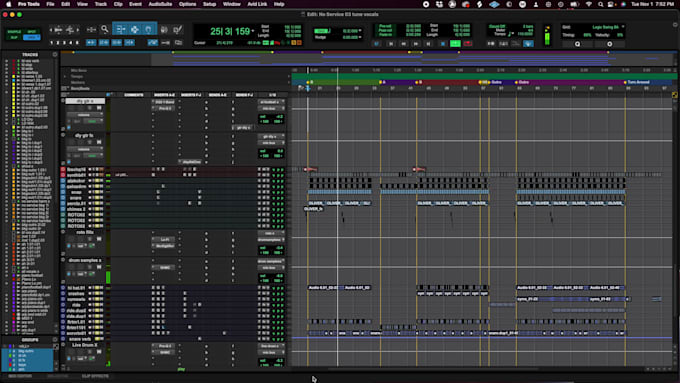Jump to the Turn Around marker

[x=637, y=82]
